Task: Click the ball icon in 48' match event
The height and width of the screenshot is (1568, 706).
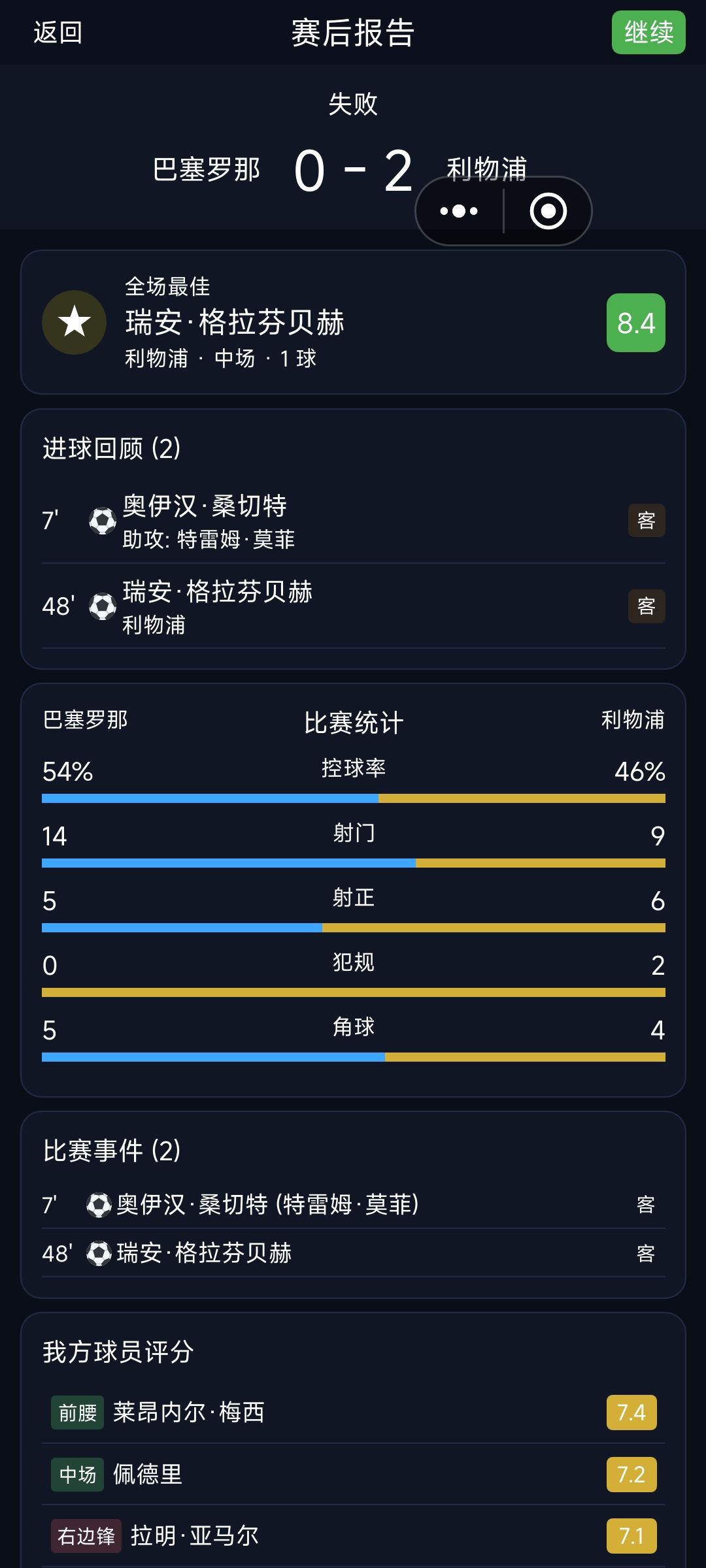Action: click(99, 1253)
